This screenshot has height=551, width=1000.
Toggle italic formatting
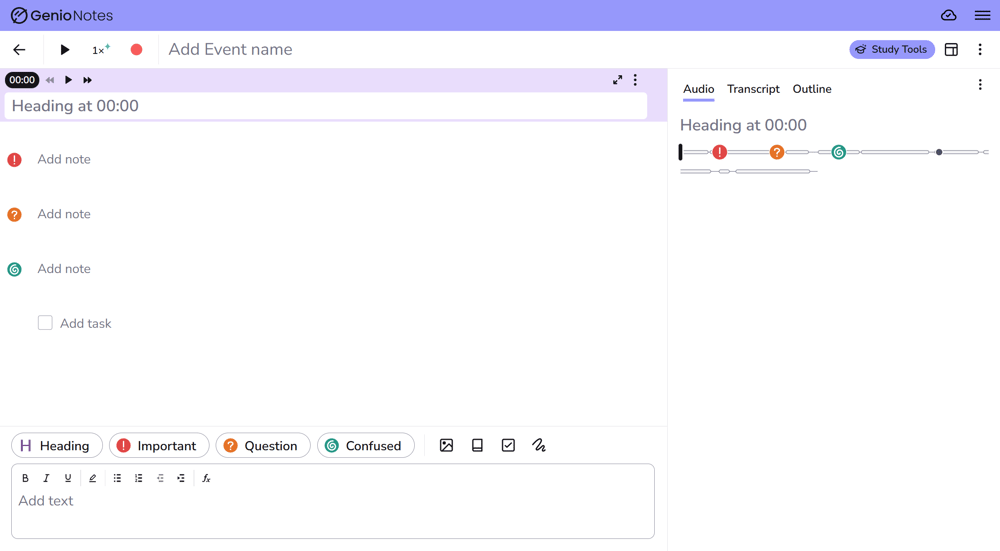tap(46, 478)
